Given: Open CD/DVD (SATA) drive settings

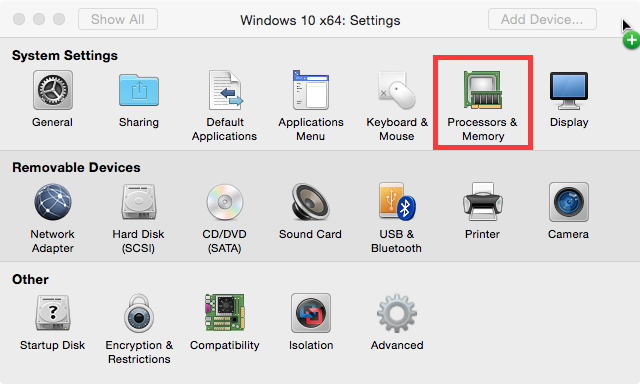Looking at the screenshot, I should click(x=225, y=202).
